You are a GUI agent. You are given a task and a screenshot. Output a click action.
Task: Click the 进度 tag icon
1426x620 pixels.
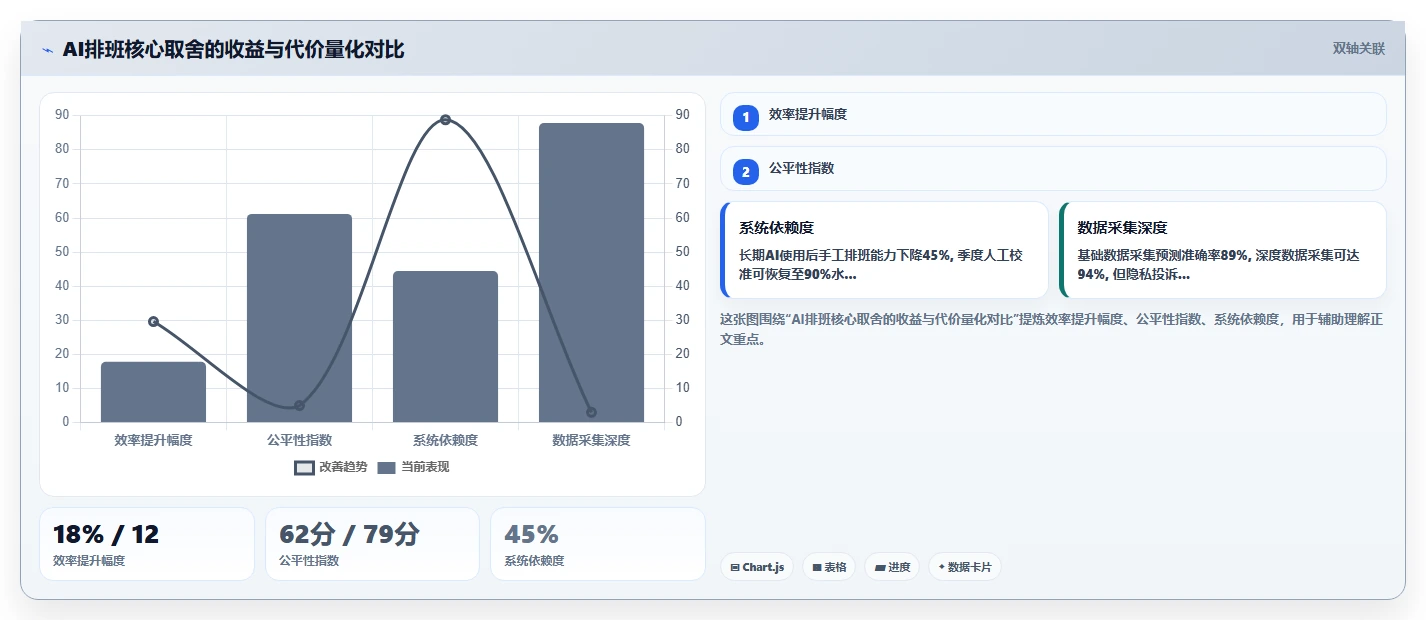tap(880, 567)
